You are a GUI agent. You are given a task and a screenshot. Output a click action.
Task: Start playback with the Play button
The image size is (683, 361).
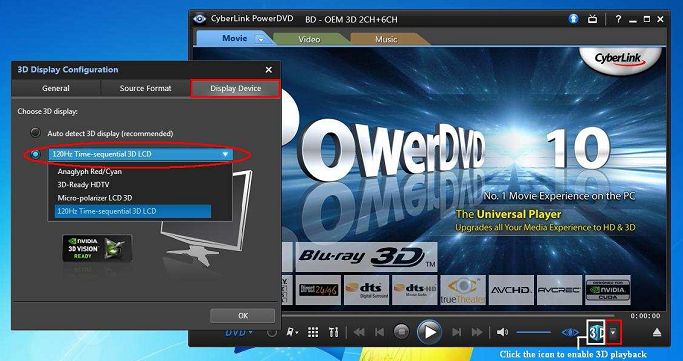pos(429,332)
